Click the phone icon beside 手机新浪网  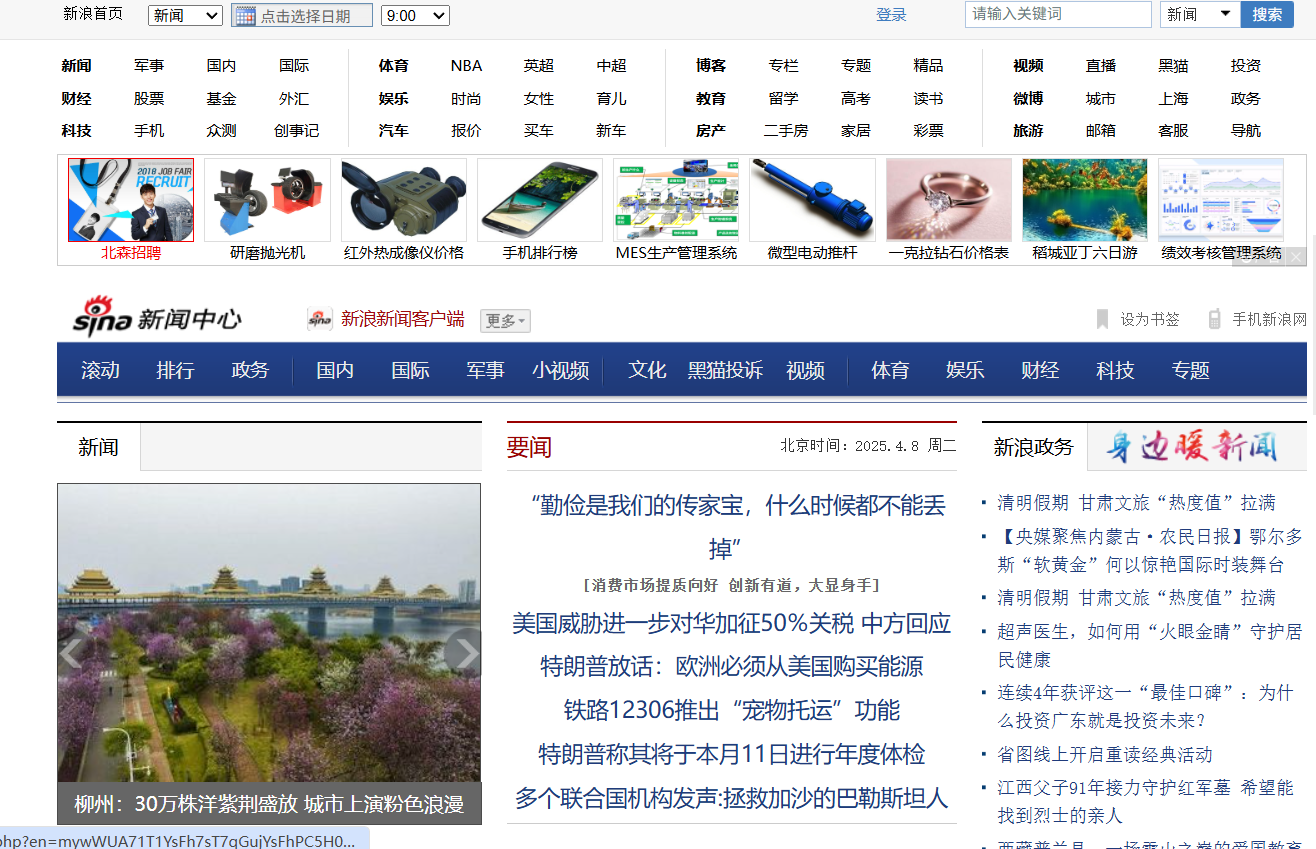click(1215, 319)
